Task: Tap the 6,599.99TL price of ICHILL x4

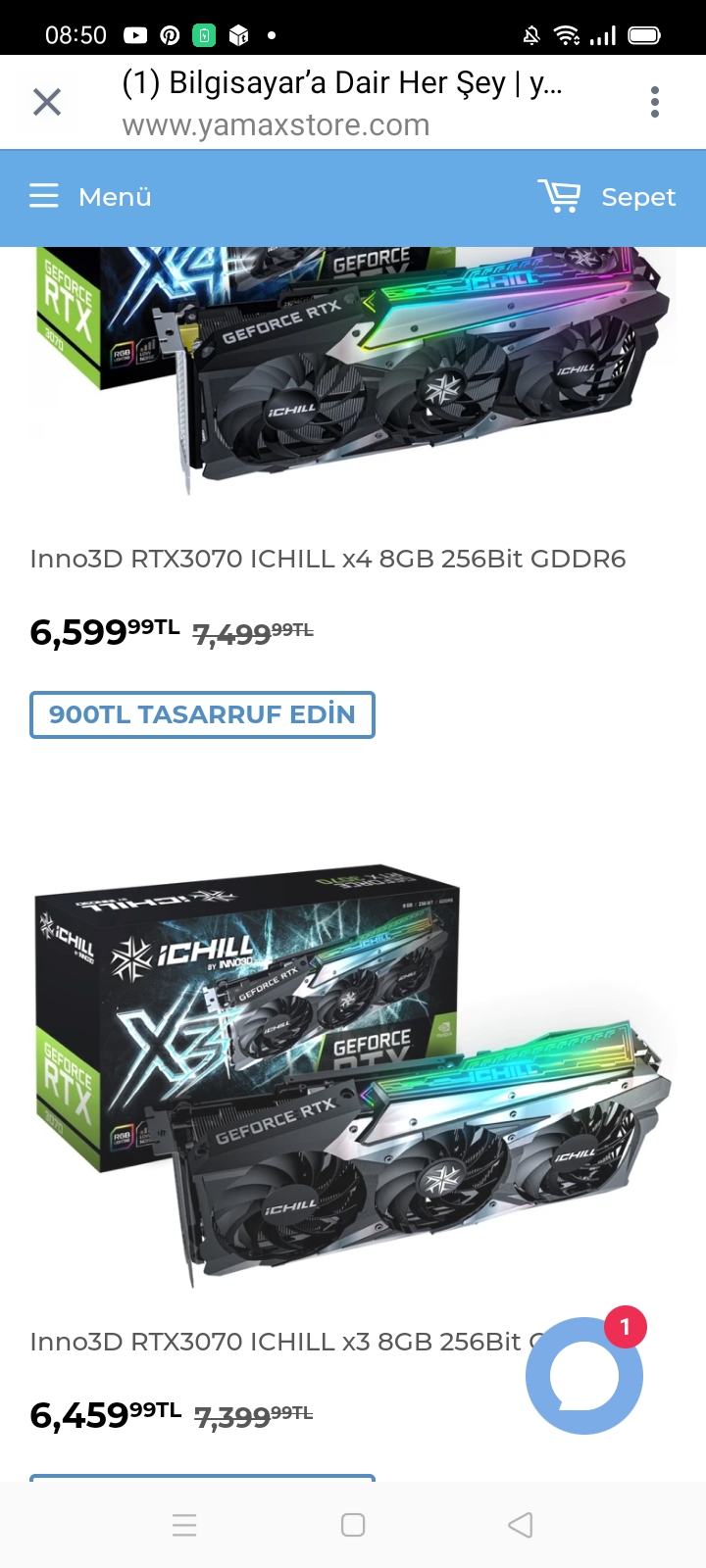Action: point(105,632)
